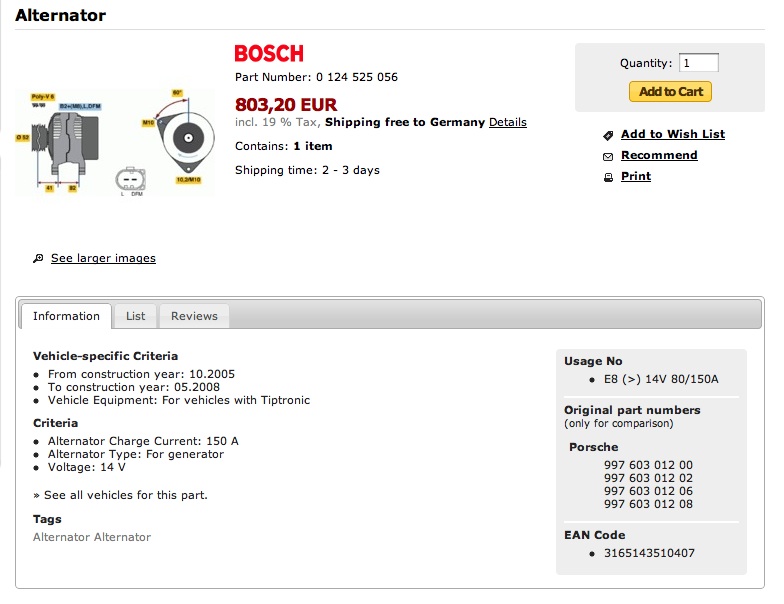This screenshot has width=784, height=604.
Task: Switch to the Information tab
Action: tap(66, 316)
